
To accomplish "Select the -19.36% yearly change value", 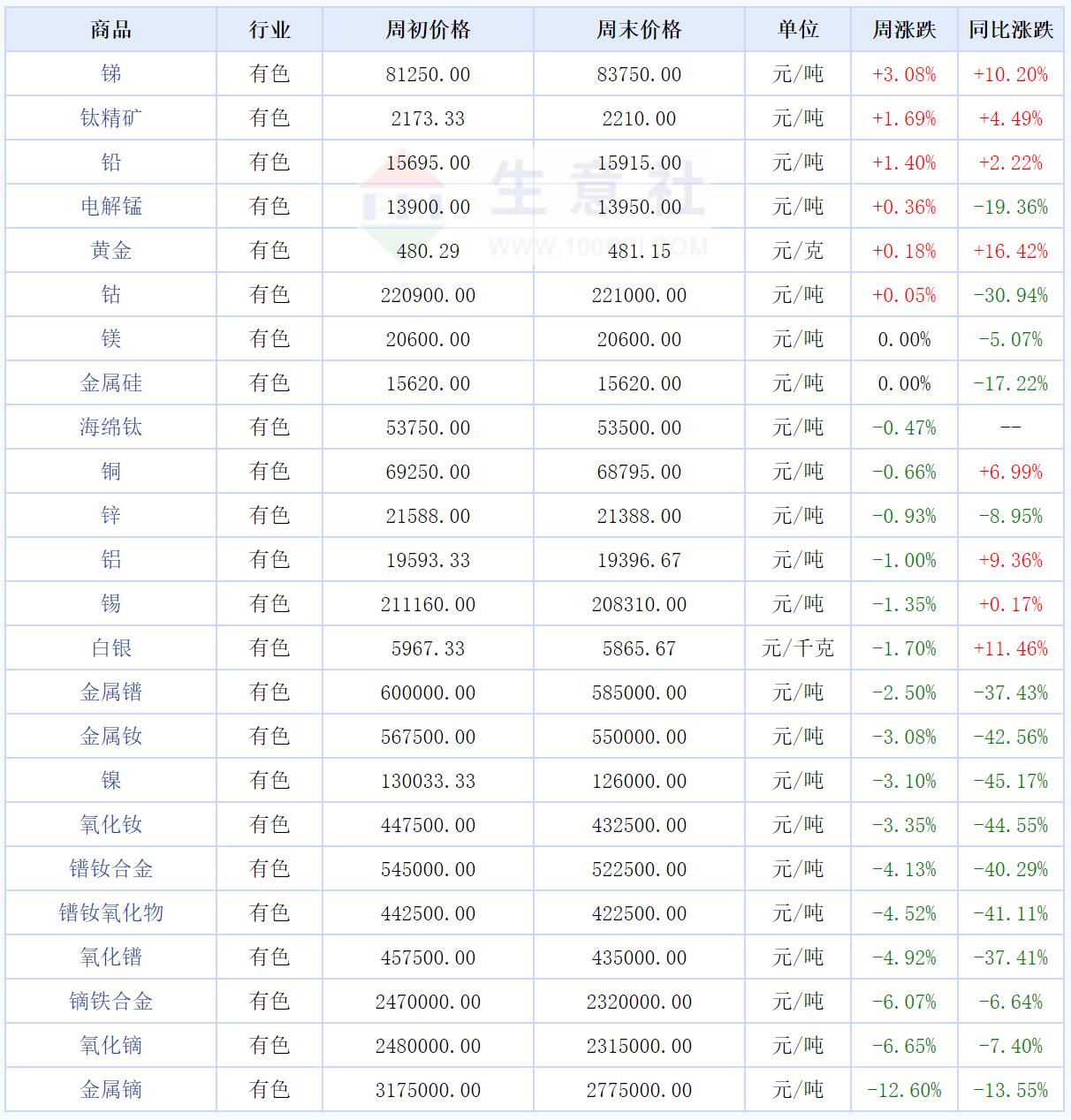I will pos(1011,207).
